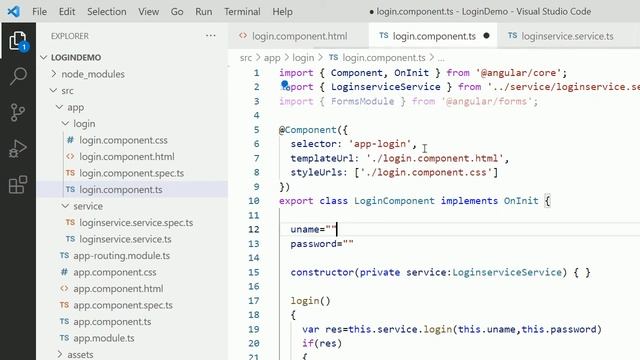
Task: Open loginservice.service.spec.ts file
Action: (136, 223)
